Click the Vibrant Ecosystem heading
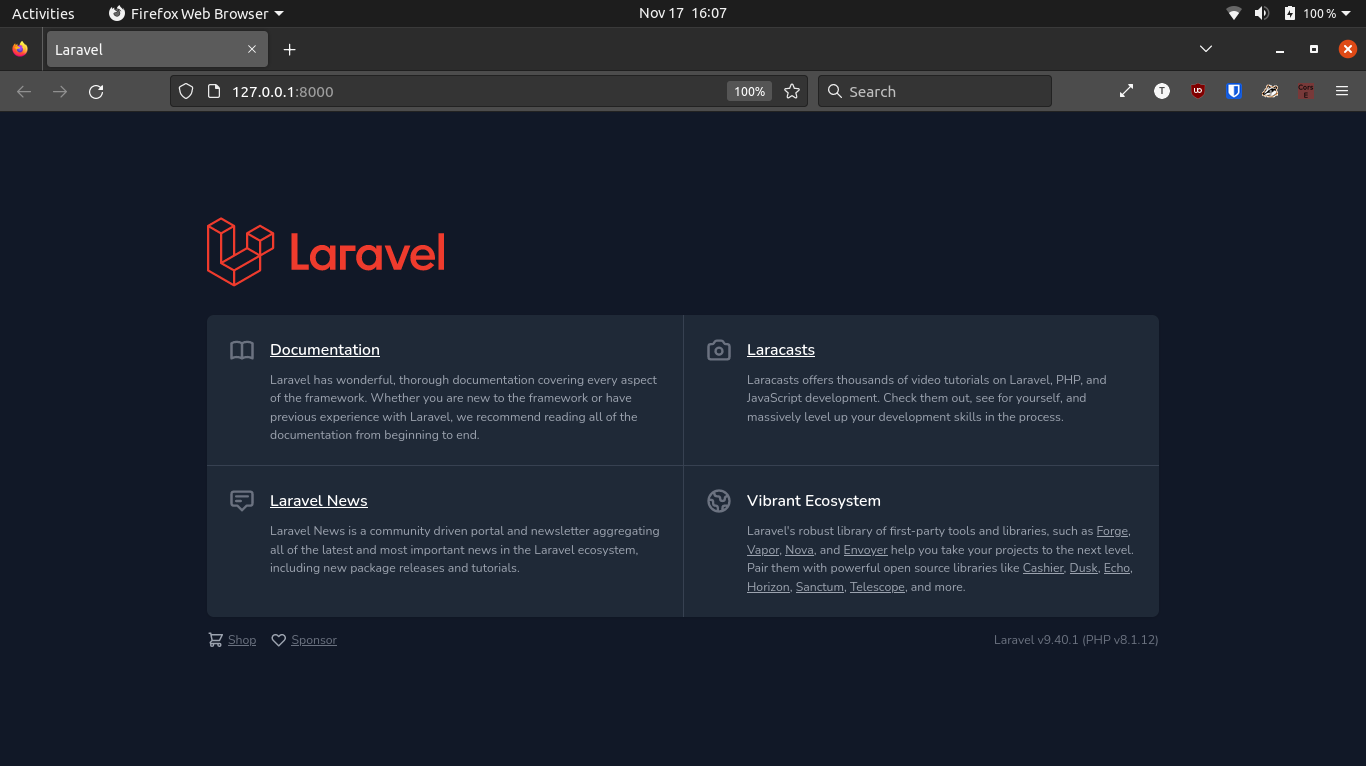This screenshot has width=1366, height=766. click(814, 501)
